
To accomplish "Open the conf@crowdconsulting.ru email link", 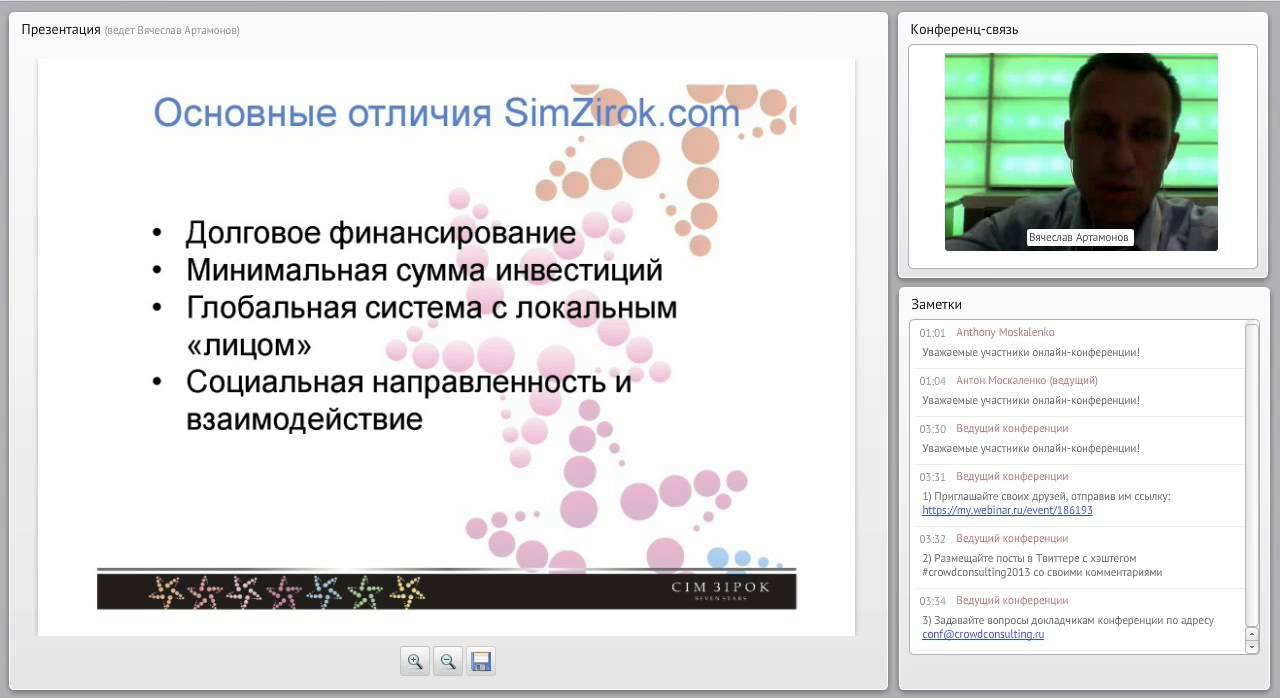I will [x=983, y=634].
